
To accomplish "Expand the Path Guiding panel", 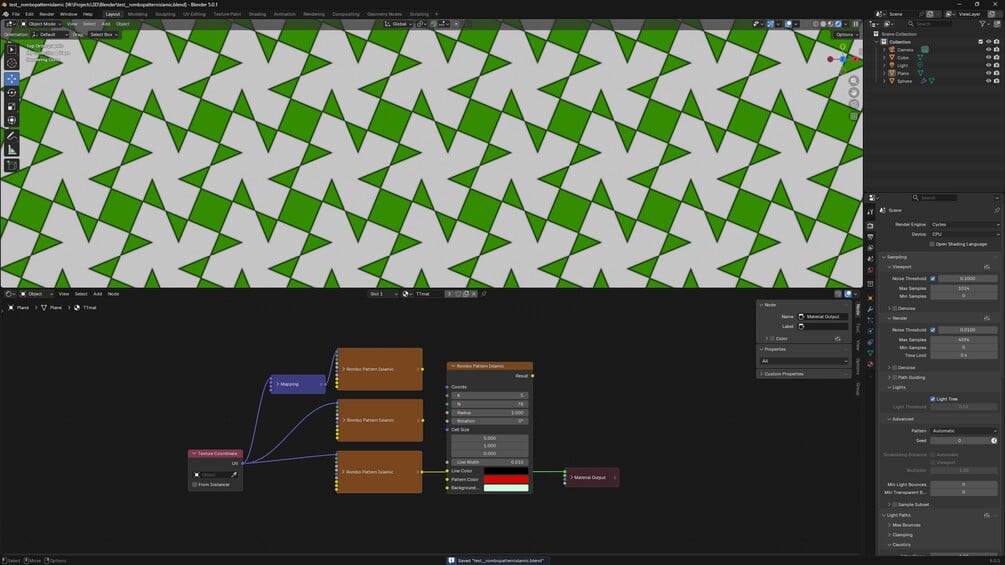I will pyautogui.click(x=908, y=377).
